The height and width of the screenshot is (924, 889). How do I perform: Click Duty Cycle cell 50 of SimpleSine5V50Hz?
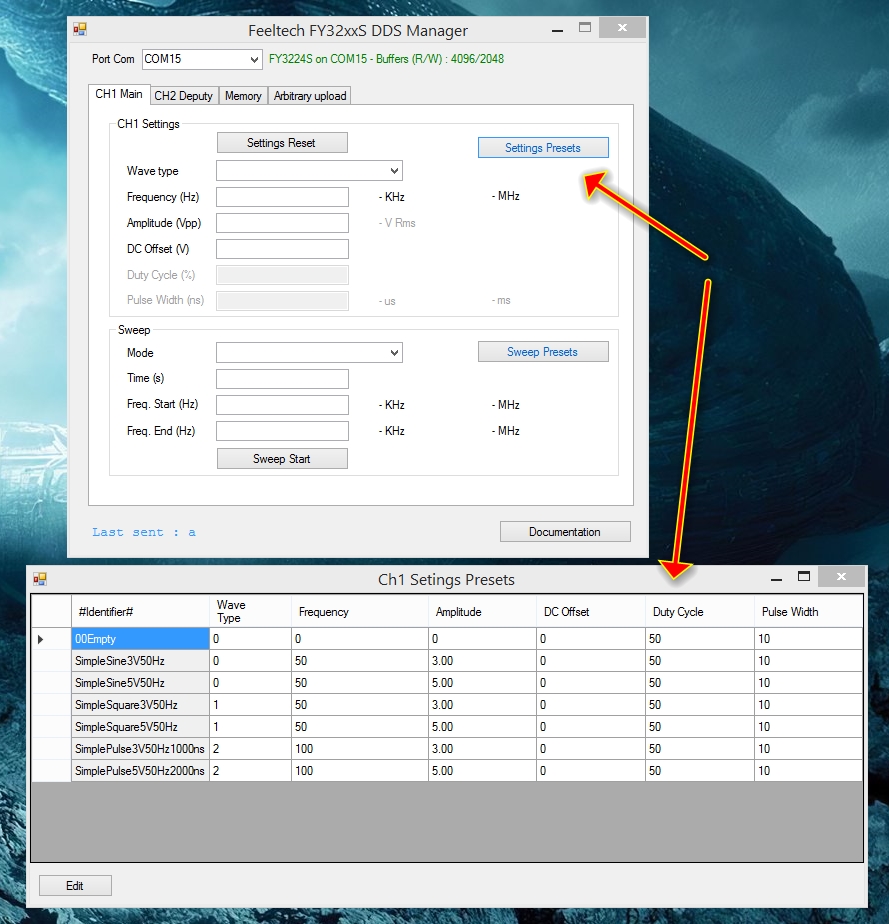(700, 683)
